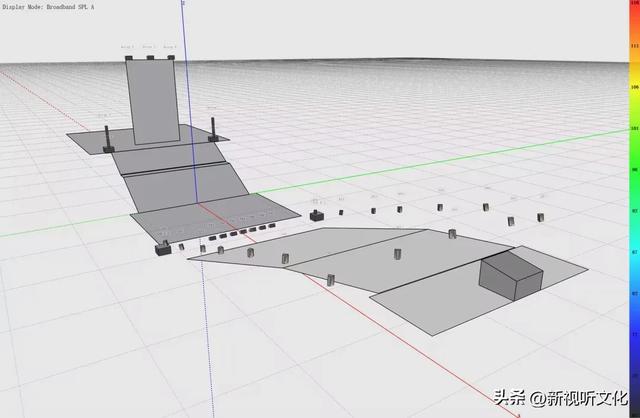The width and height of the screenshot is (640, 418).
Task: Select the right speaker tower on upstage platform
Action: (213, 130)
